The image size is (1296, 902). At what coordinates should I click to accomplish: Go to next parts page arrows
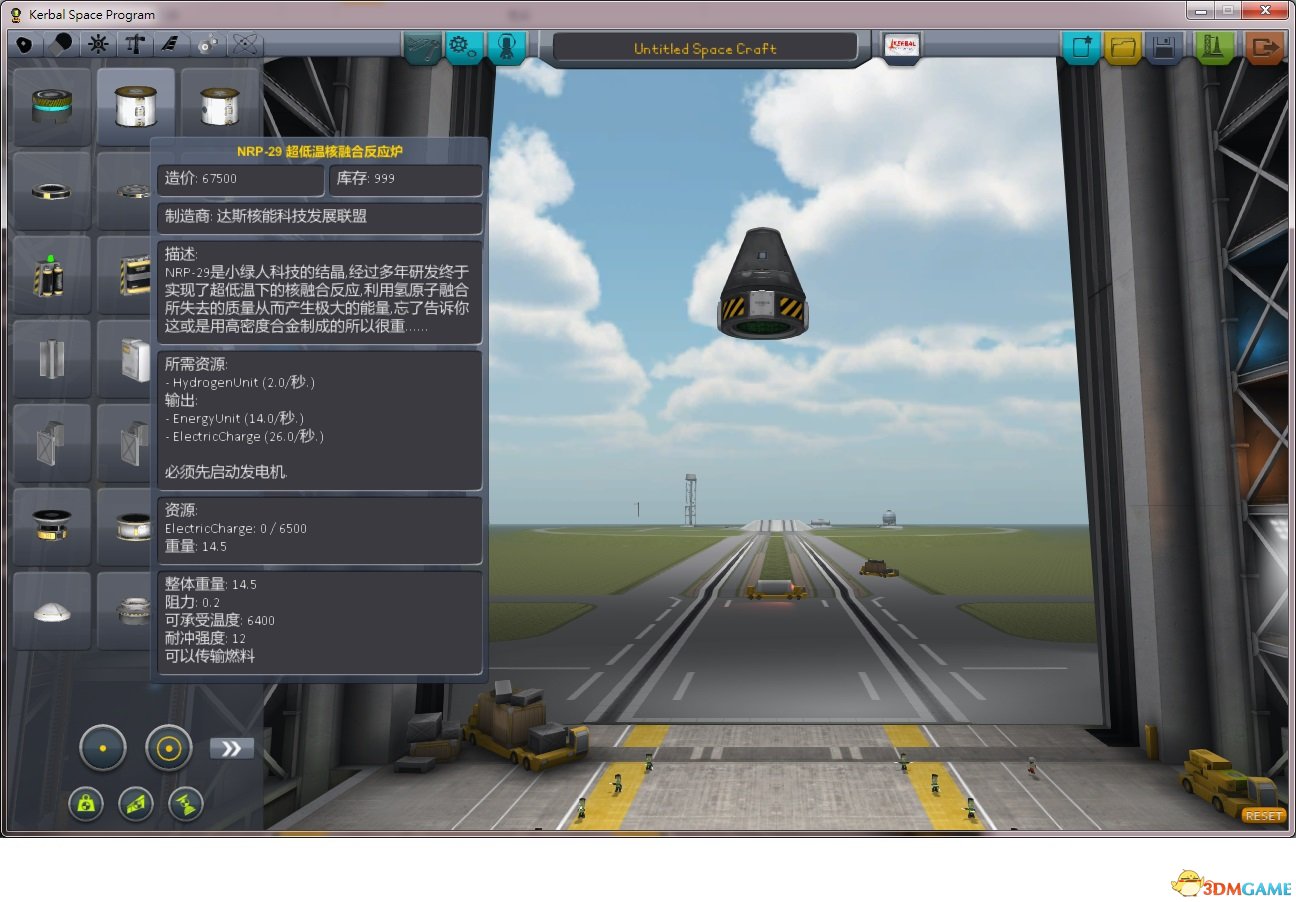[231, 748]
